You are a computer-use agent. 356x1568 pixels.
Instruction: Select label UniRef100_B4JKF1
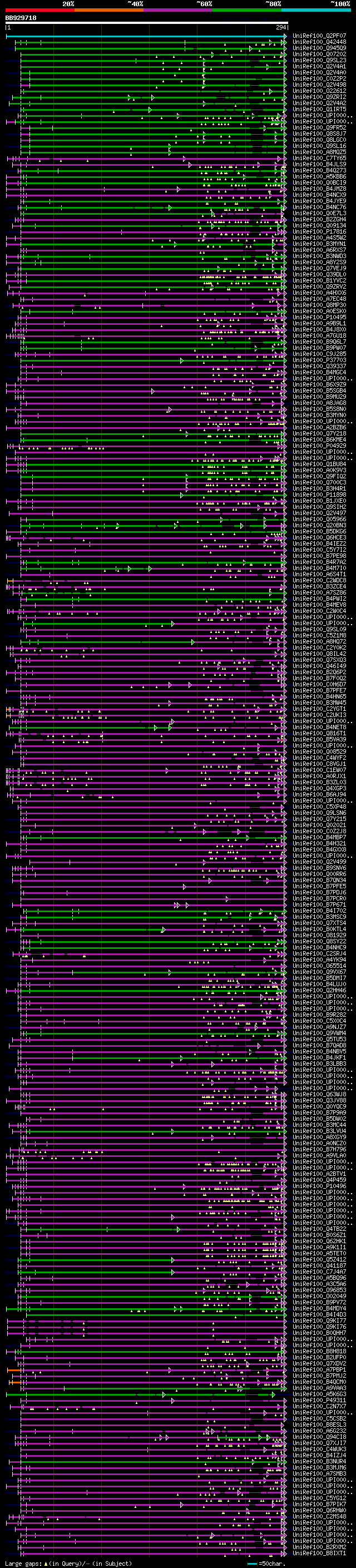click(x=319, y=1057)
